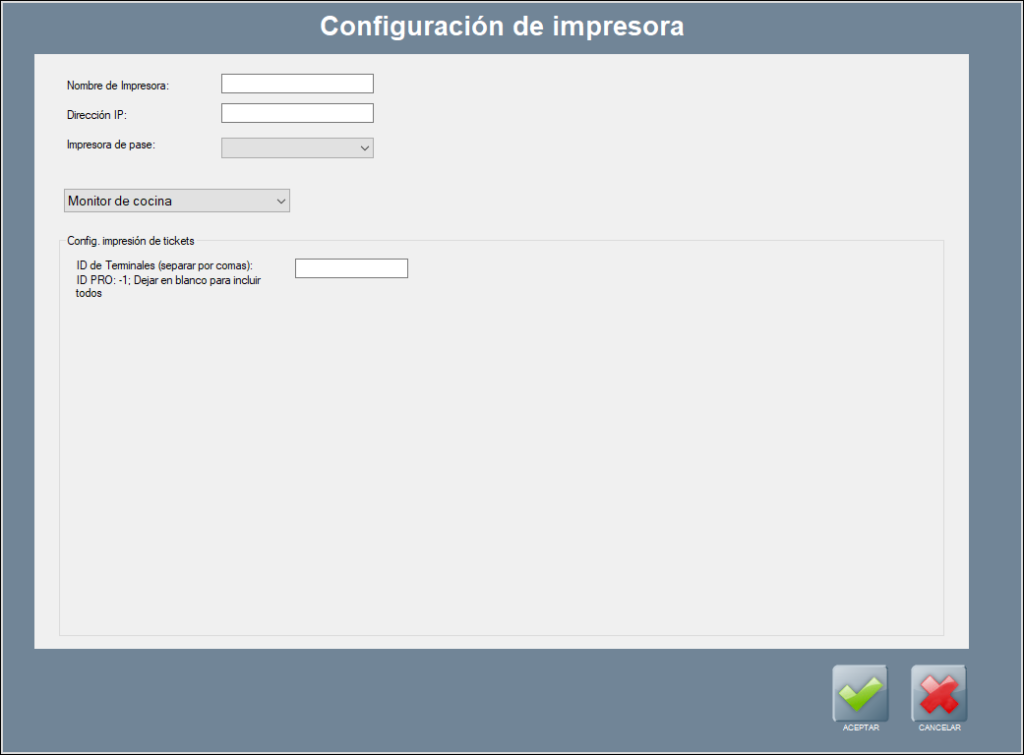Click the CANCELAR caption under the red X
The width and height of the screenshot is (1024, 755).
pyautogui.click(x=939, y=728)
